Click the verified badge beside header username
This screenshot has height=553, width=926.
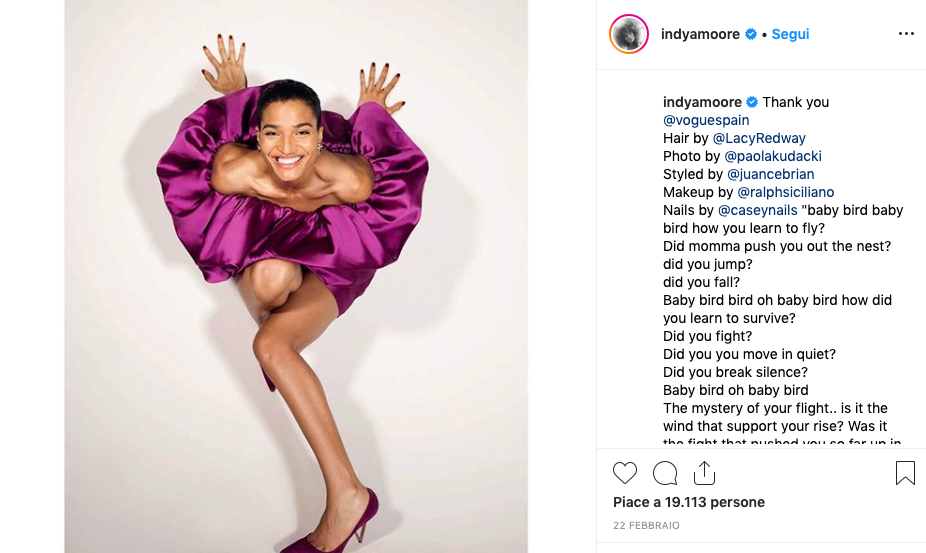(x=751, y=34)
